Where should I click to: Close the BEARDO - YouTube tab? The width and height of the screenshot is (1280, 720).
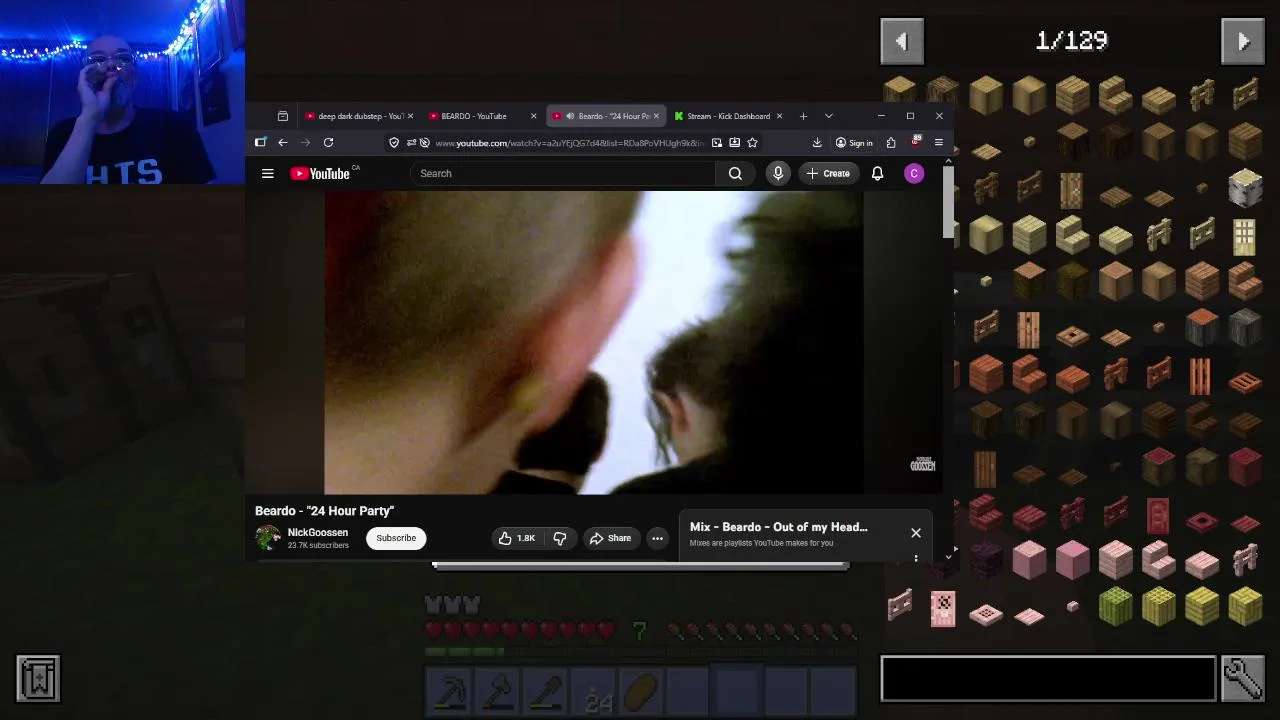click(x=533, y=116)
